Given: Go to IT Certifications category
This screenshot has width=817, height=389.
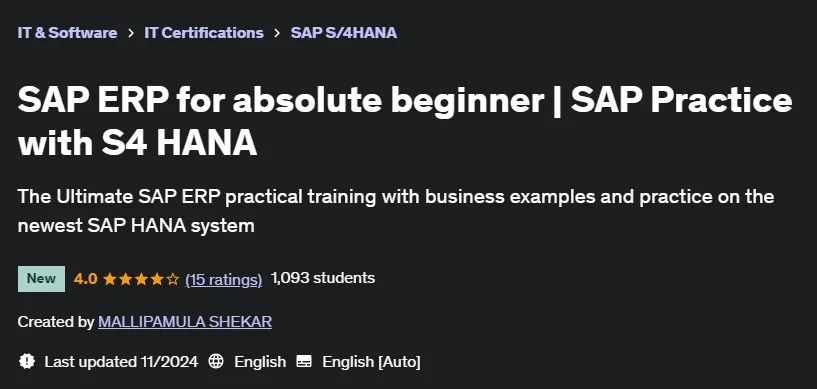Looking at the screenshot, I should (204, 33).
